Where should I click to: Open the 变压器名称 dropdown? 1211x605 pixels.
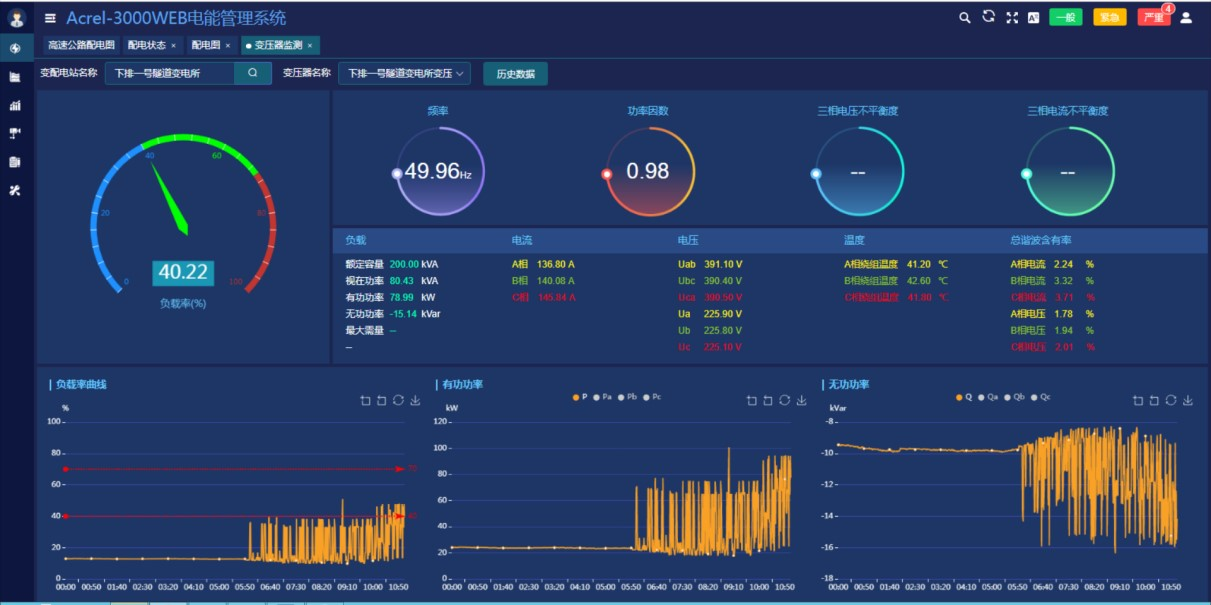[x=404, y=73]
